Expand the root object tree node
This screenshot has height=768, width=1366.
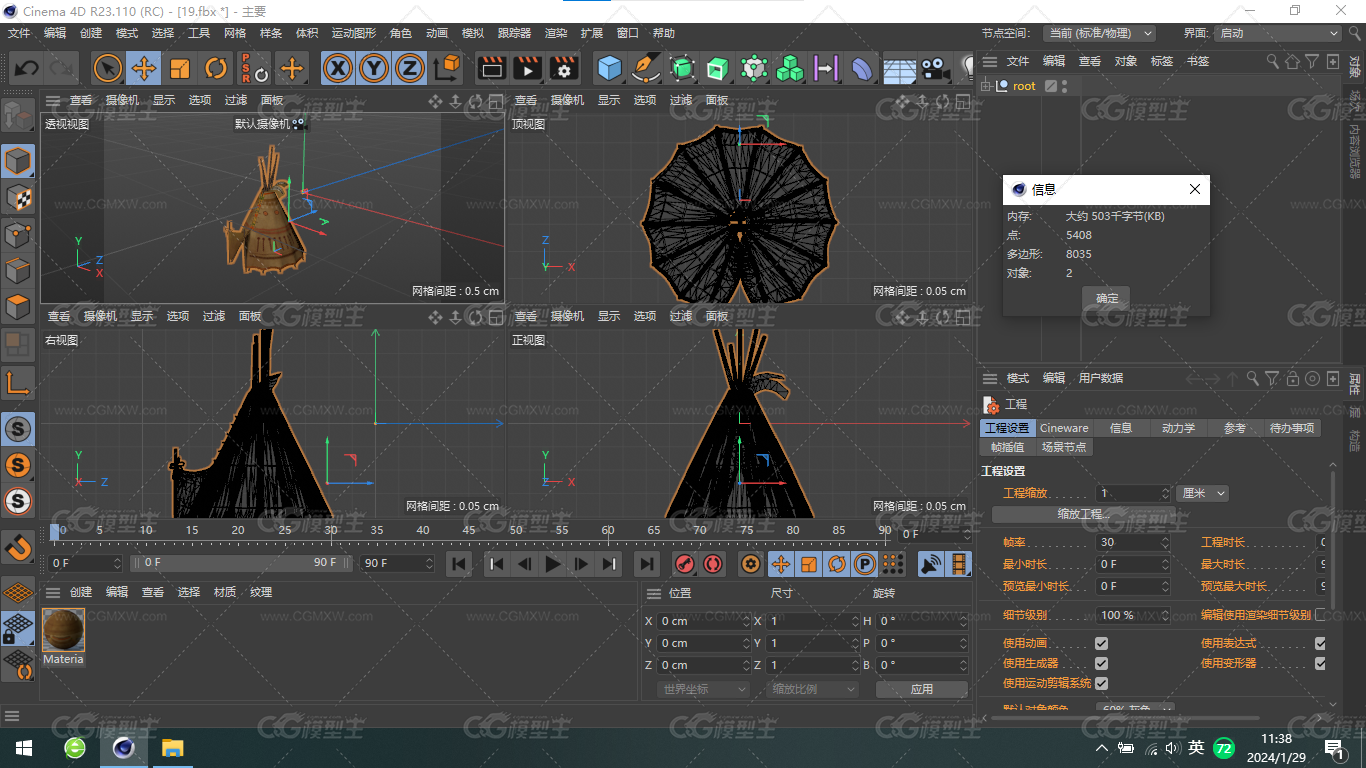pos(986,86)
